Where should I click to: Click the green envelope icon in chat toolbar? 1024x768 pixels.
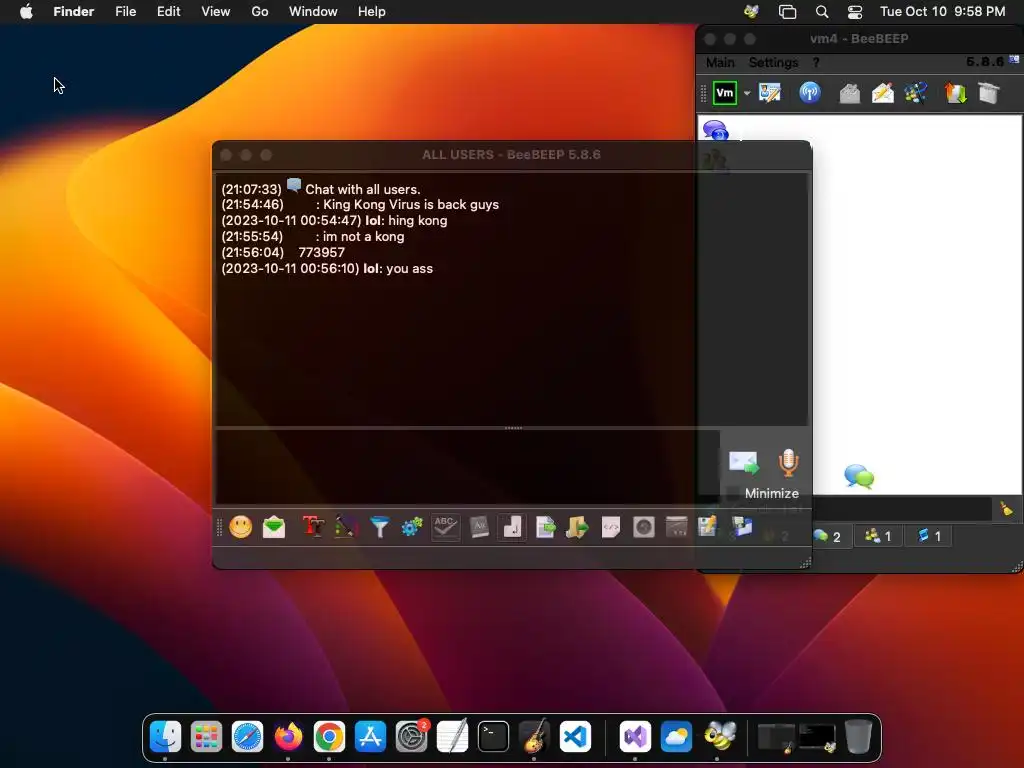tap(274, 526)
